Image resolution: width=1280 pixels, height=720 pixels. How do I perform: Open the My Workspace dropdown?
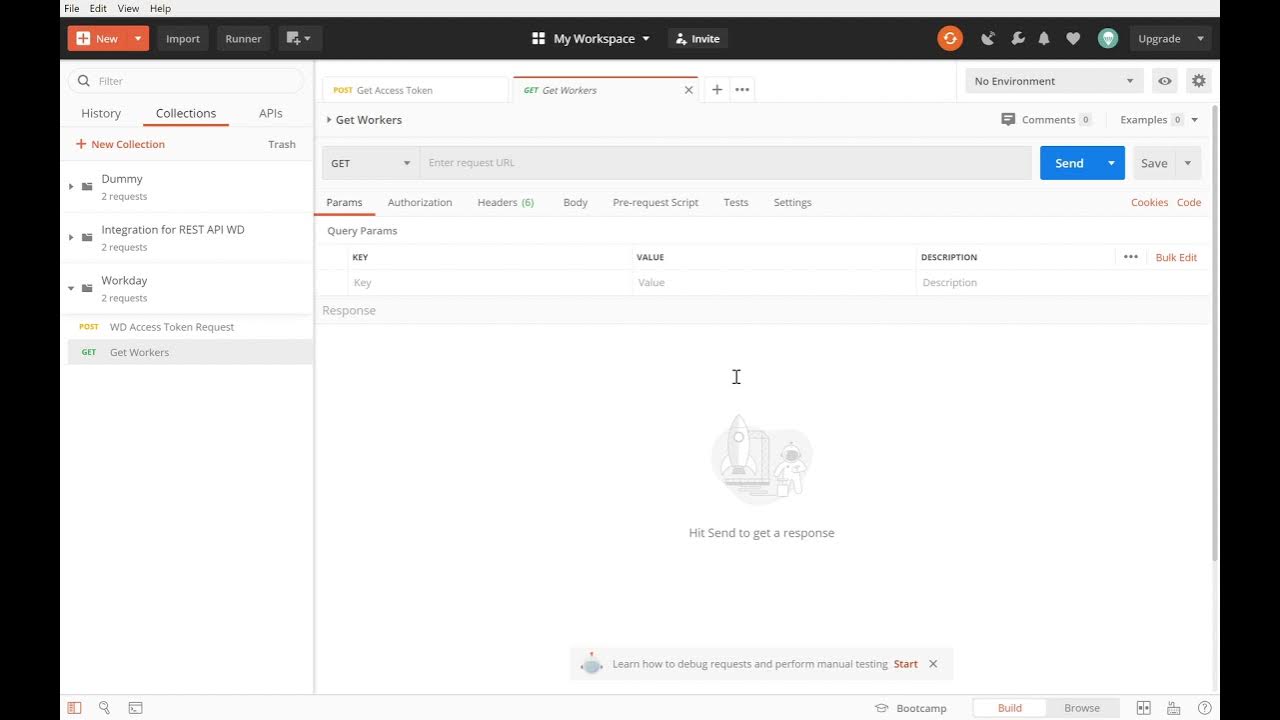tap(591, 39)
